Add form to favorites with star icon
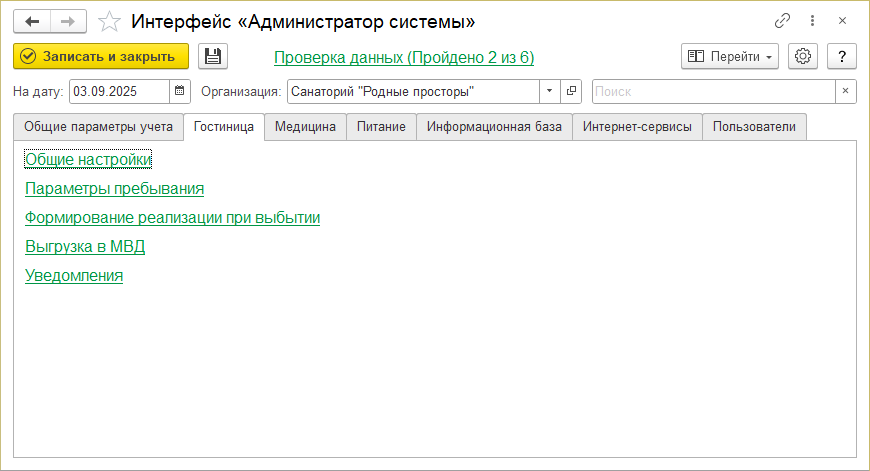This screenshot has width=870, height=471. coord(112,21)
